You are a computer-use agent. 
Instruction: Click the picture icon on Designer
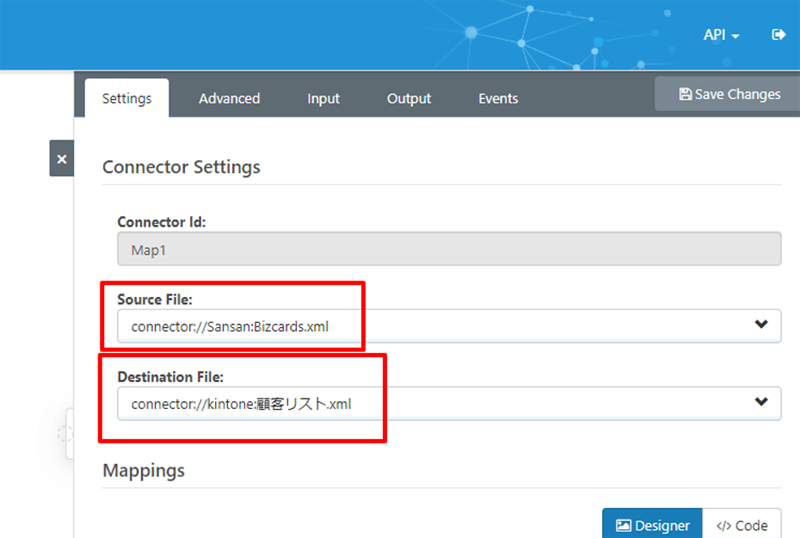pos(623,526)
